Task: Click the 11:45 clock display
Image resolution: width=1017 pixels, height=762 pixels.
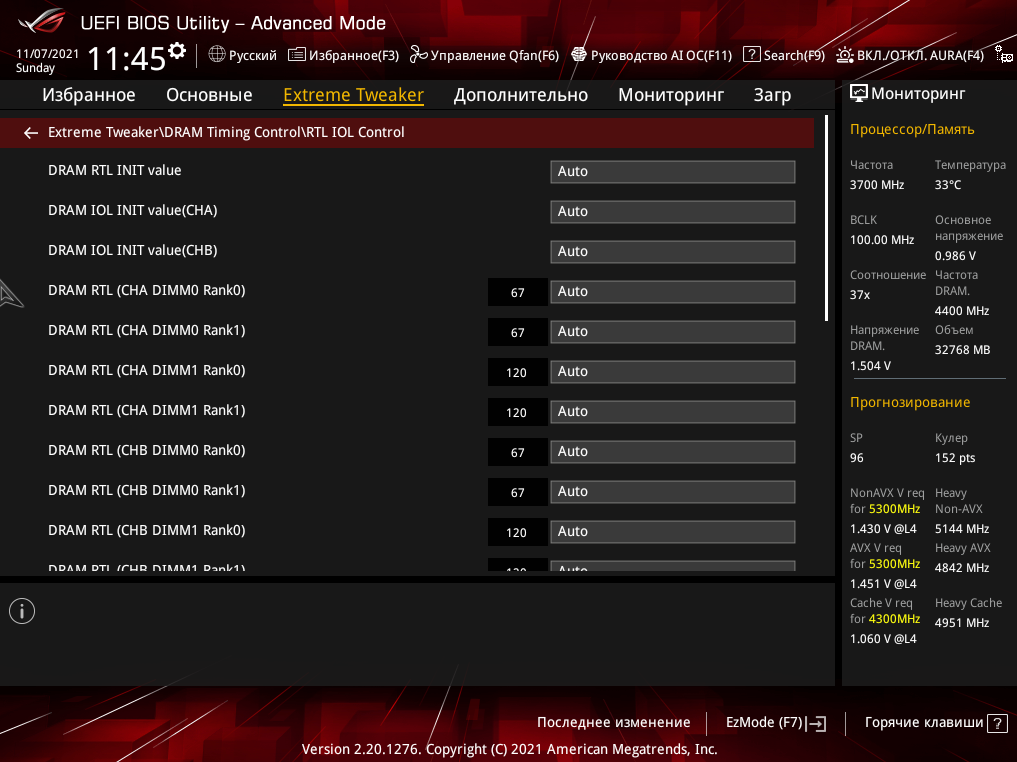Action: pyautogui.click(x=126, y=59)
